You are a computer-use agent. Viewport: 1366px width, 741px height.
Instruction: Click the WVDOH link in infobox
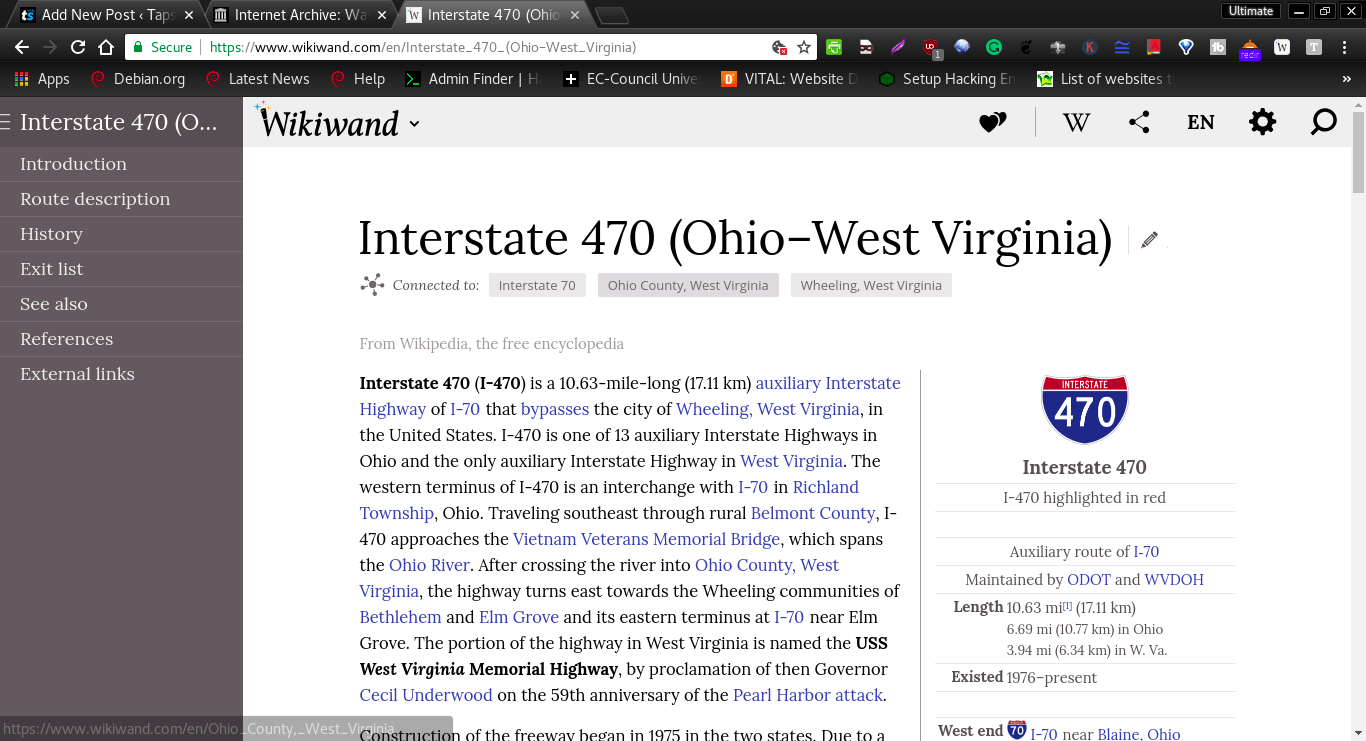(1174, 579)
